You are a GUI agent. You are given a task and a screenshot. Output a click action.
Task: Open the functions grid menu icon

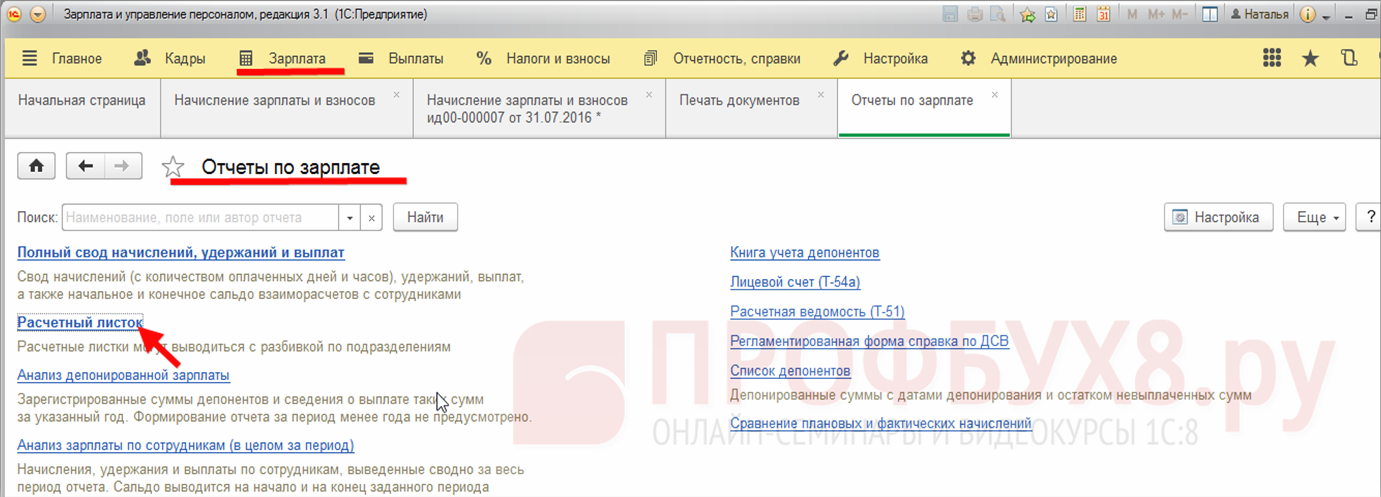[1273, 58]
